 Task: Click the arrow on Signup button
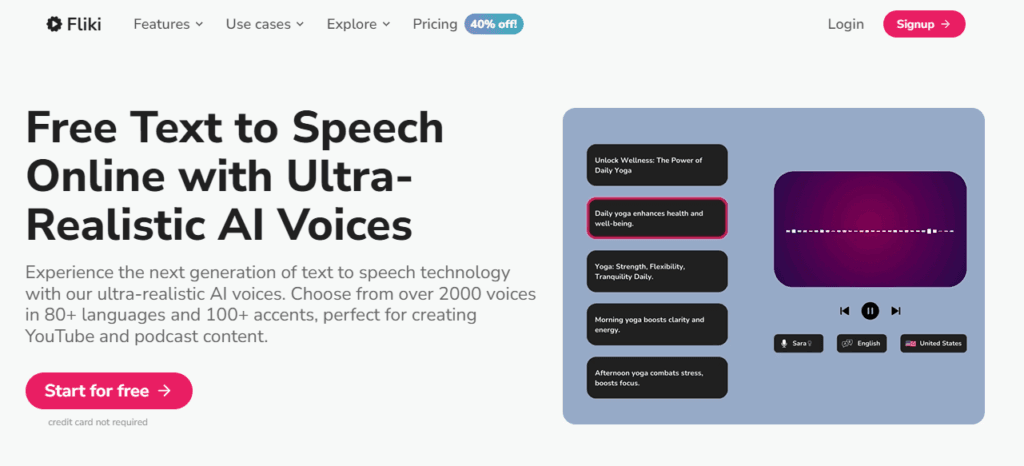tap(946, 24)
